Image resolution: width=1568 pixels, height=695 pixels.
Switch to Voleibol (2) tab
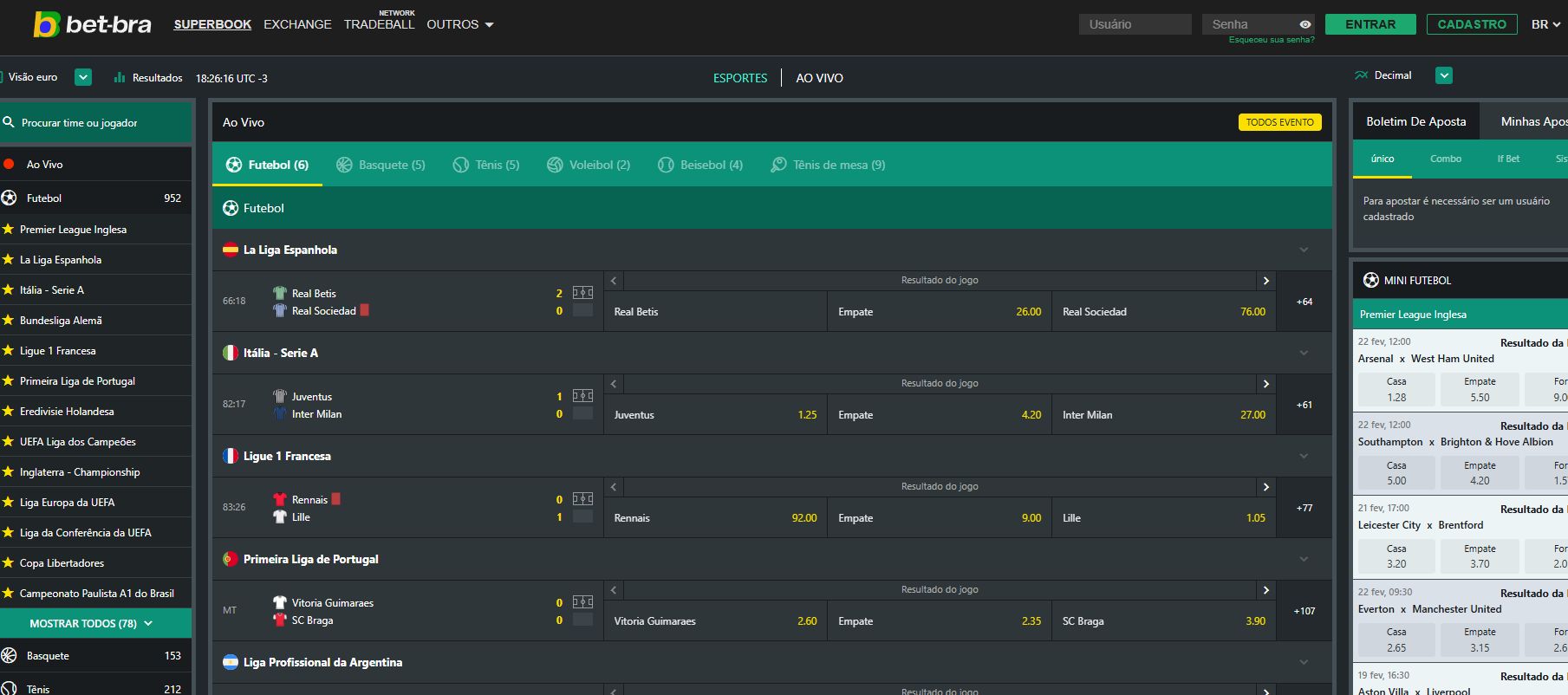point(589,165)
